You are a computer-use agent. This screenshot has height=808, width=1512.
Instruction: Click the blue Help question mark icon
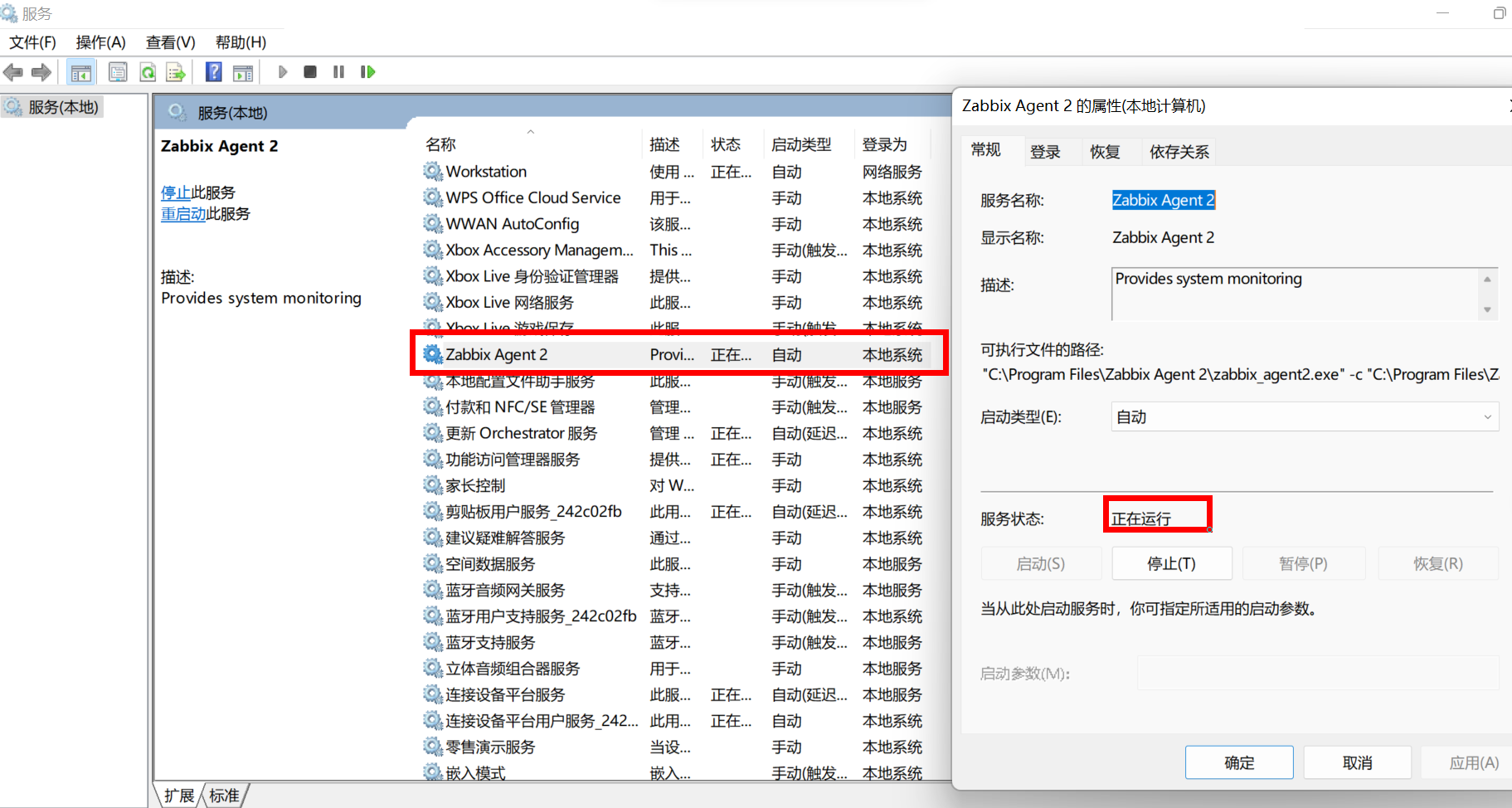click(214, 72)
